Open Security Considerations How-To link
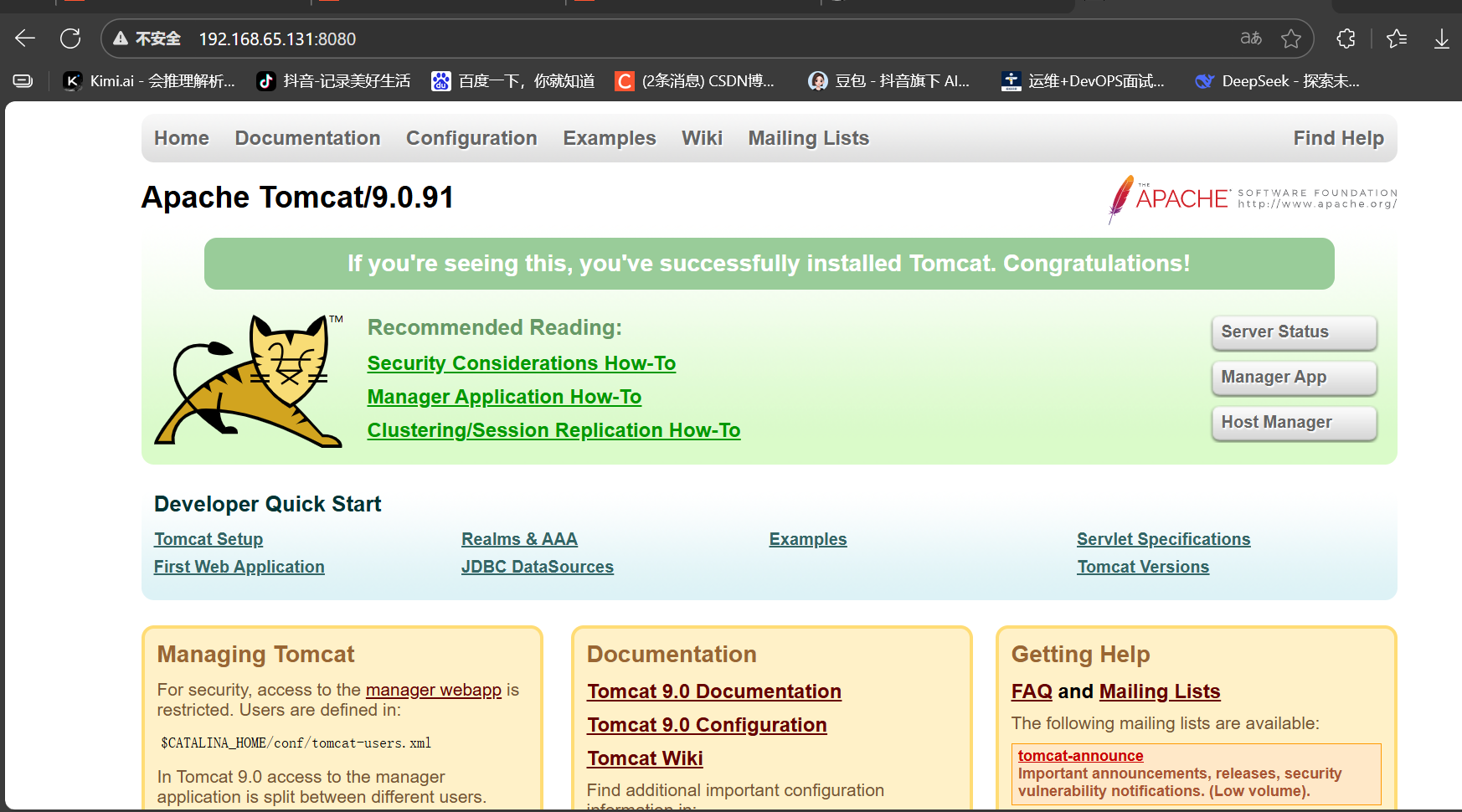 click(522, 363)
